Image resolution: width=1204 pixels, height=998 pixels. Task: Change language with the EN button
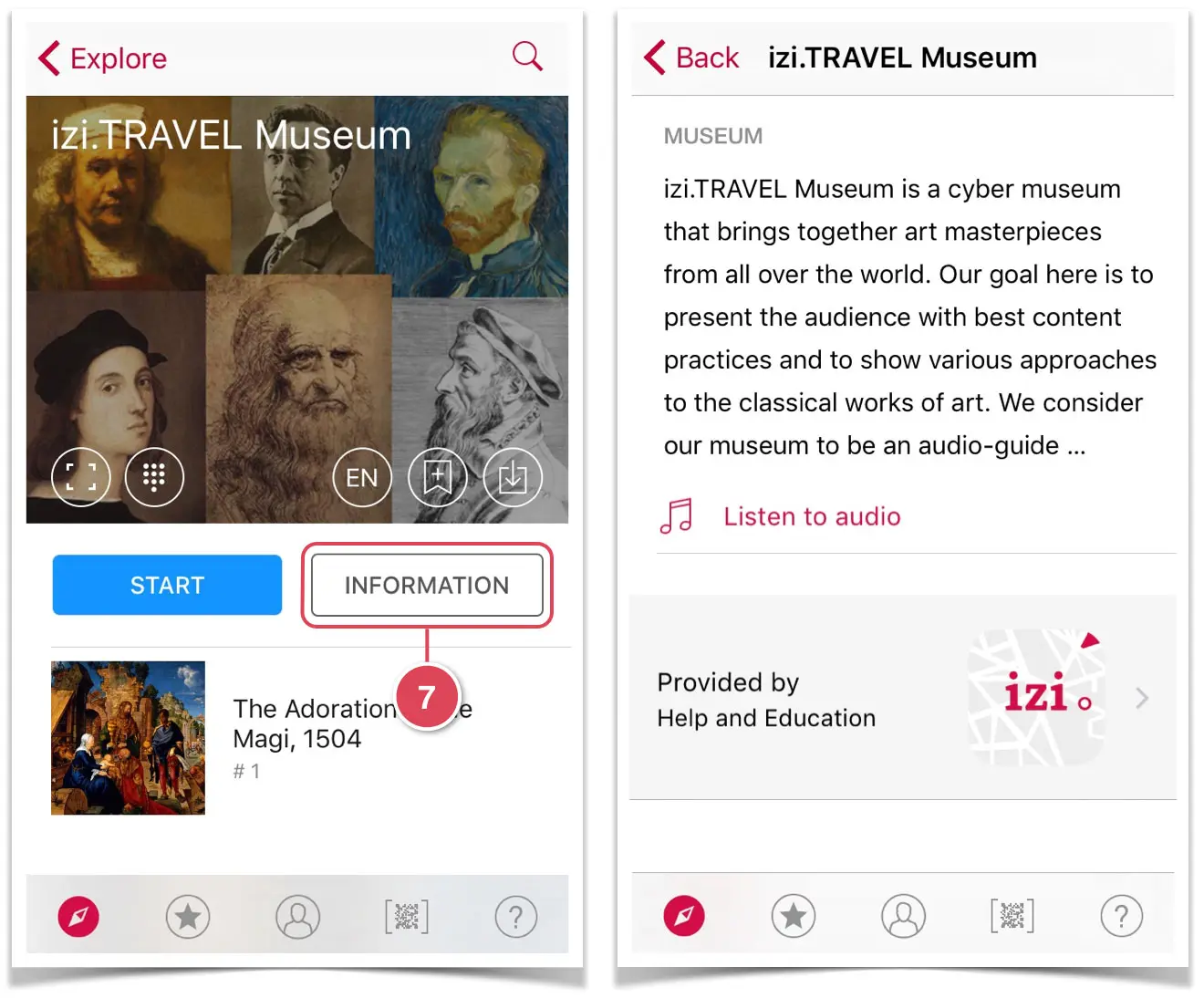coord(362,477)
